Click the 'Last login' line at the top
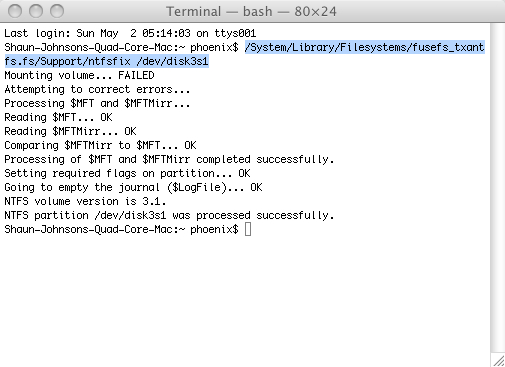Viewport: 505px width, 367px height. click(130, 33)
